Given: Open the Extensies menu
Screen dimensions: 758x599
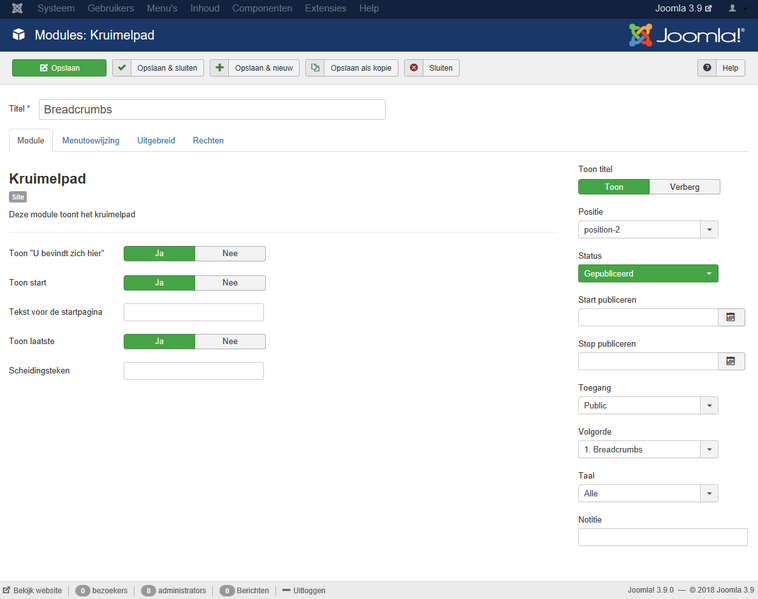Looking at the screenshot, I should pos(325,8).
